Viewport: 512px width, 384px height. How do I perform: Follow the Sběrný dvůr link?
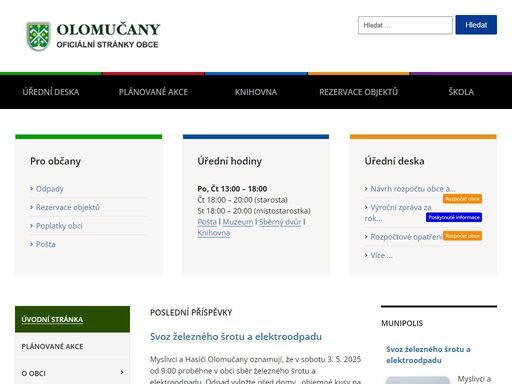280,222
